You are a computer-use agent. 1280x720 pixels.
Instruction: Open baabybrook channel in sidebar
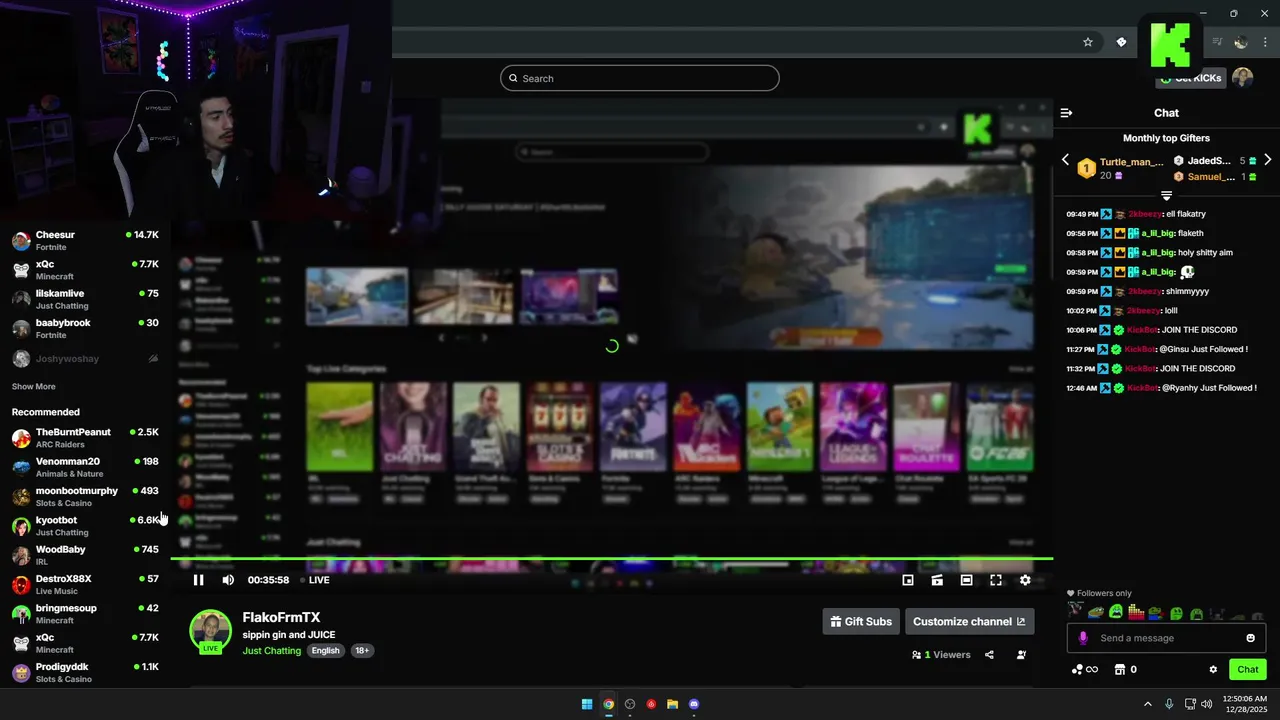click(x=85, y=329)
